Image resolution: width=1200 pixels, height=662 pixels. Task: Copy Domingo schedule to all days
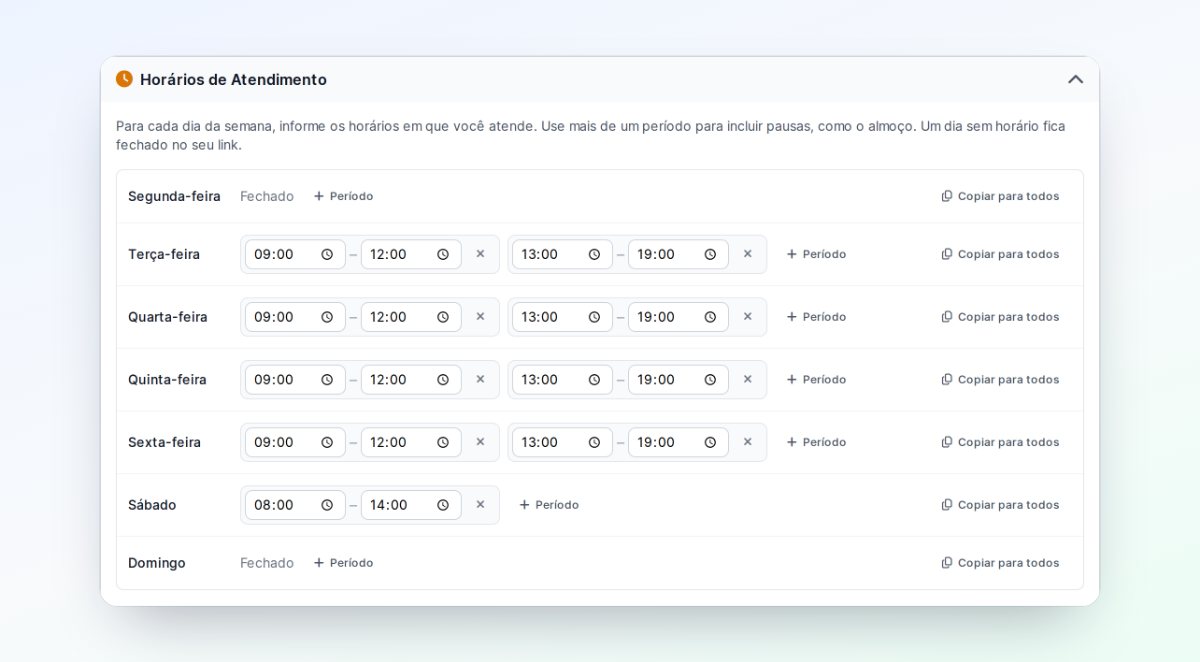[1000, 563]
